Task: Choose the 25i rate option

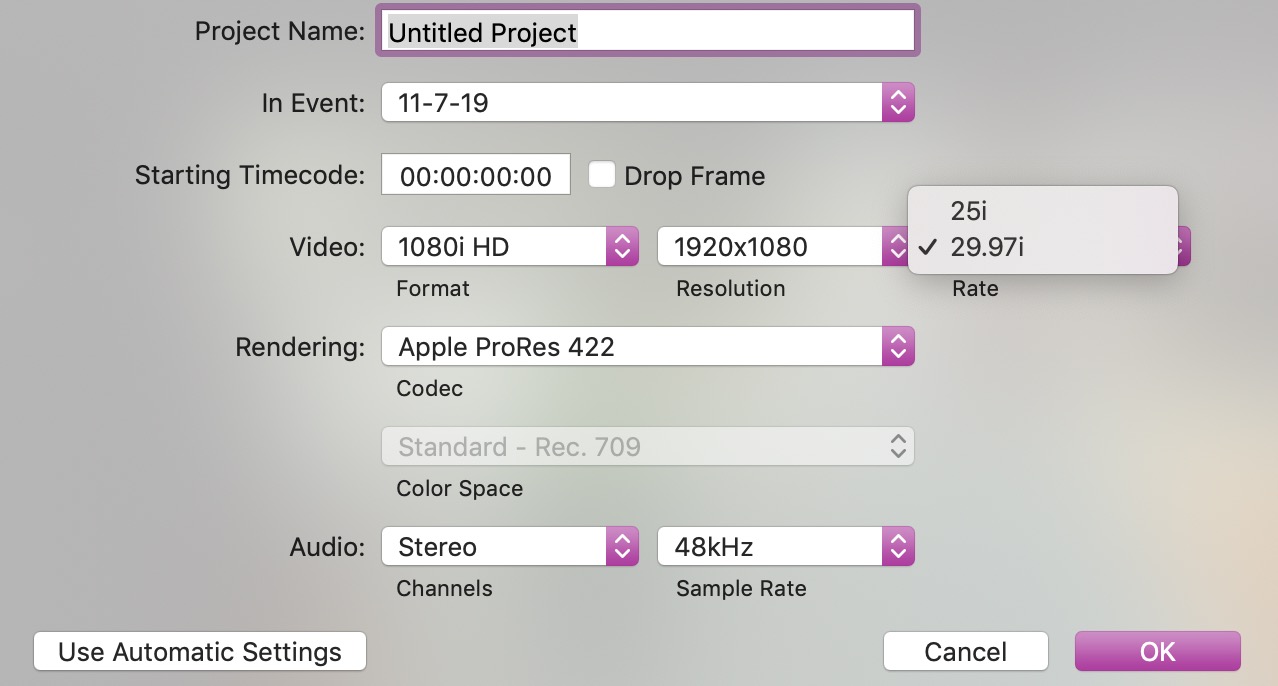Action: (970, 211)
